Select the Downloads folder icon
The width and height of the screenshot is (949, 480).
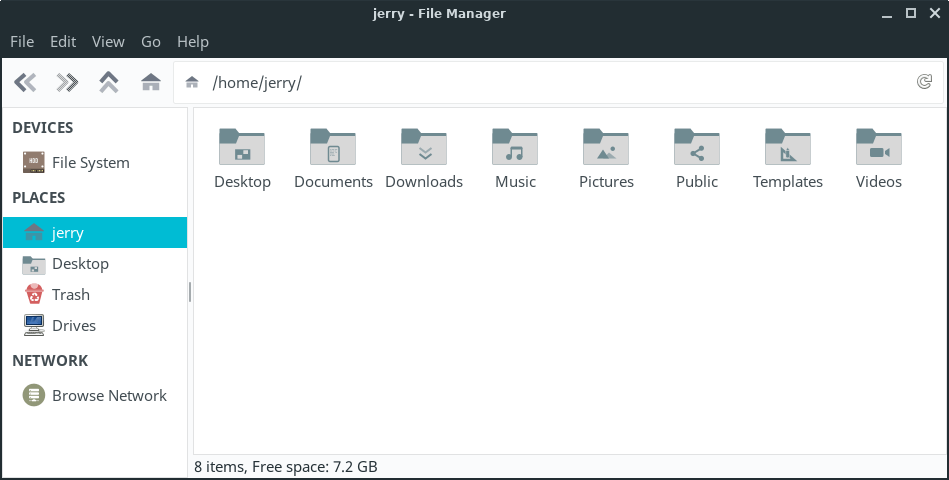[424, 147]
